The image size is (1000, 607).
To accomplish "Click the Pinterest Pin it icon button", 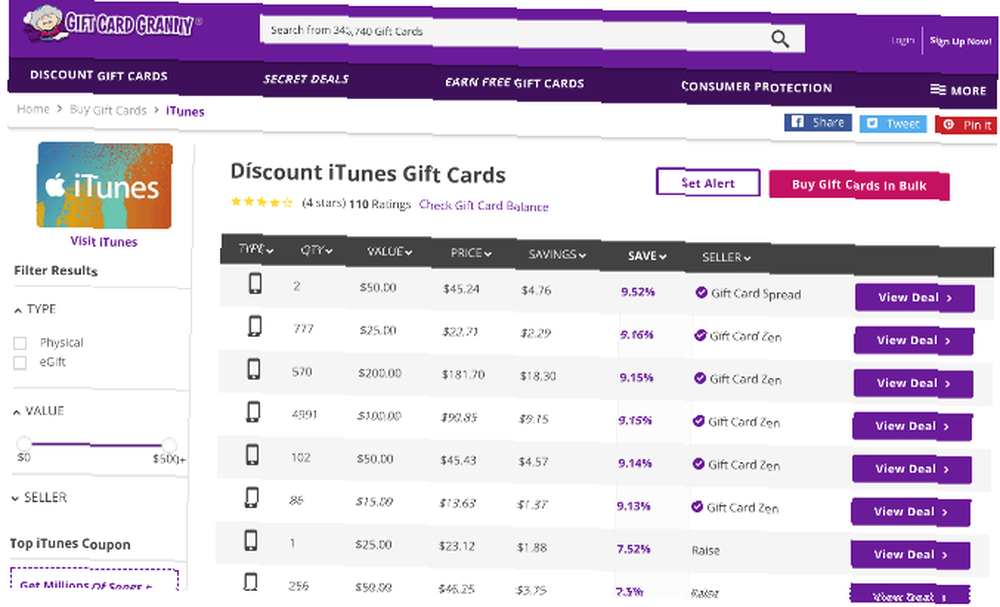I will pos(948,124).
